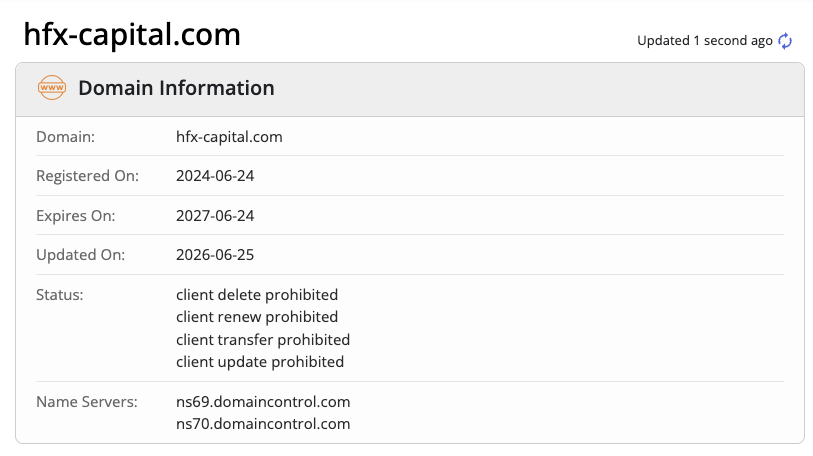This screenshot has width=813, height=456.
Task: Click name server ns70.domaincontrol.com
Action: tap(263, 424)
